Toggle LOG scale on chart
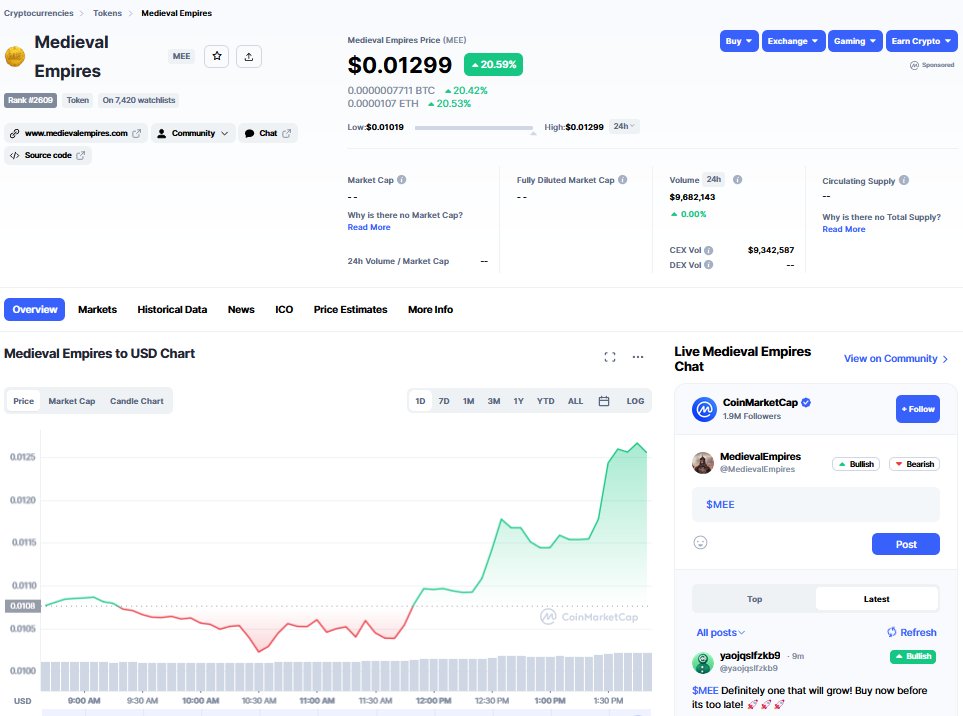 (635, 401)
